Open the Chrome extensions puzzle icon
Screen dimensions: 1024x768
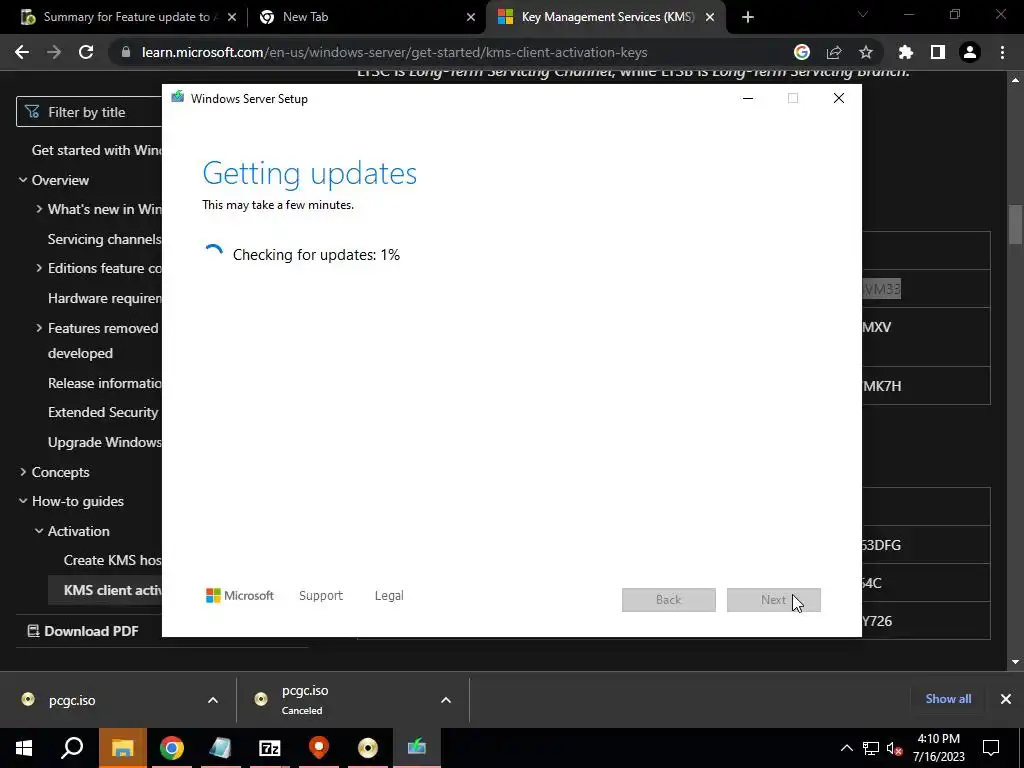[906, 52]
